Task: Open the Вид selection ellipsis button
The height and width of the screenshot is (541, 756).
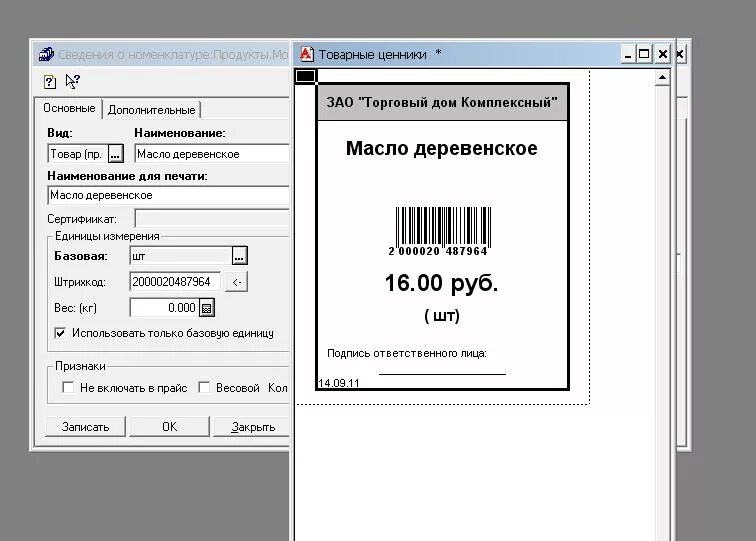Action: coord(115,154)
